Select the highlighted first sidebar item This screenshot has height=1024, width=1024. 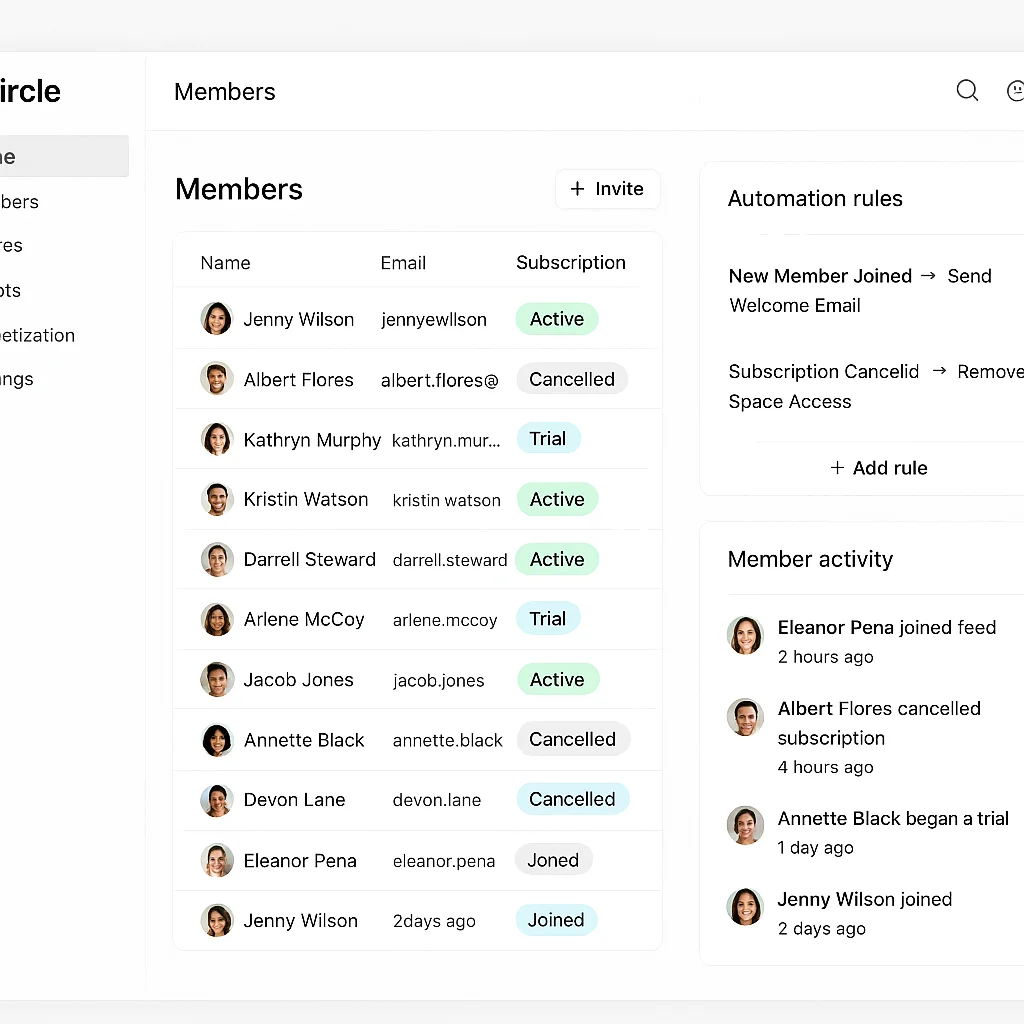click(64, 156)
